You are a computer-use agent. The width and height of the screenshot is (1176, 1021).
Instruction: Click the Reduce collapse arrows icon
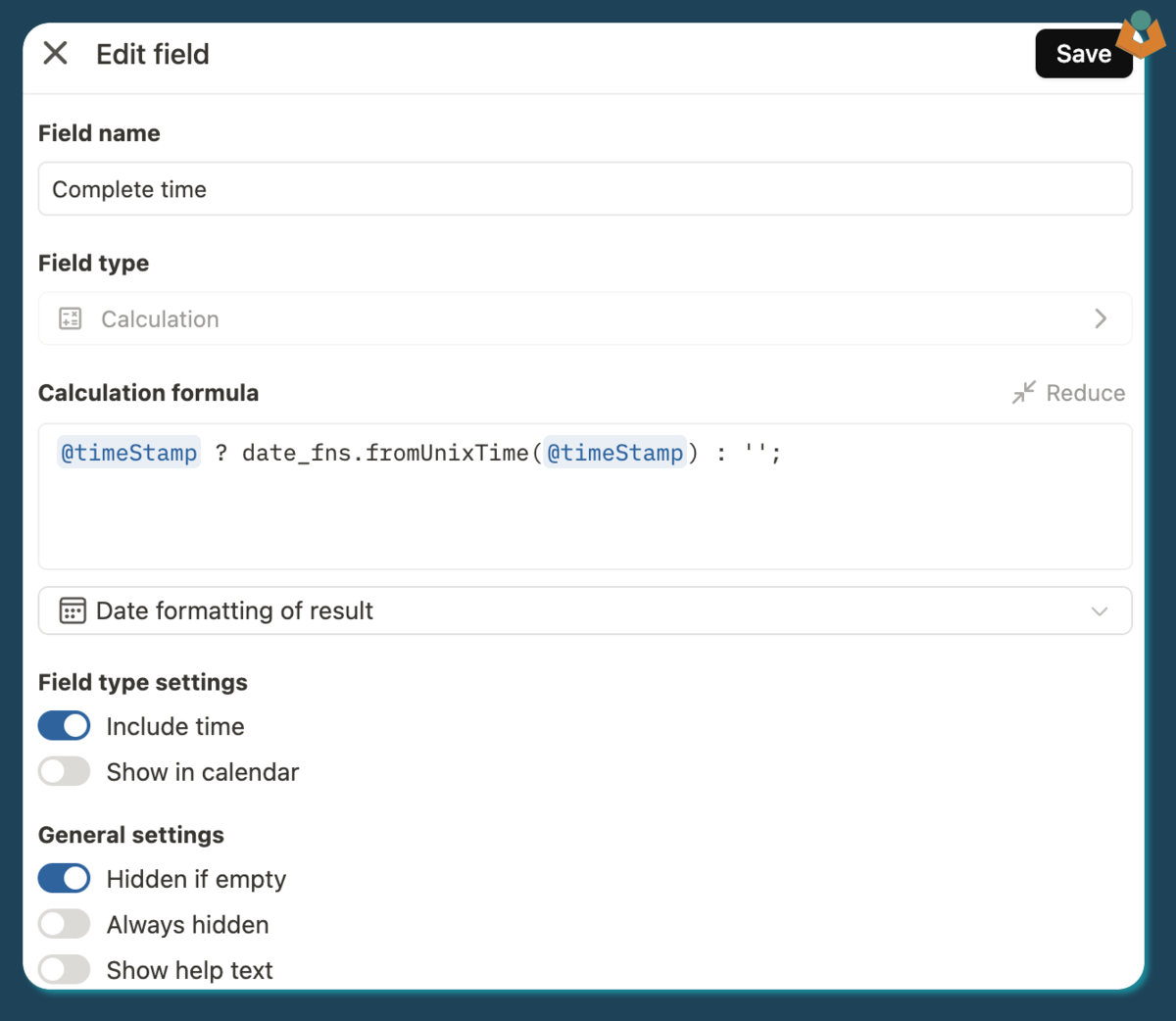pos(1023,393)
